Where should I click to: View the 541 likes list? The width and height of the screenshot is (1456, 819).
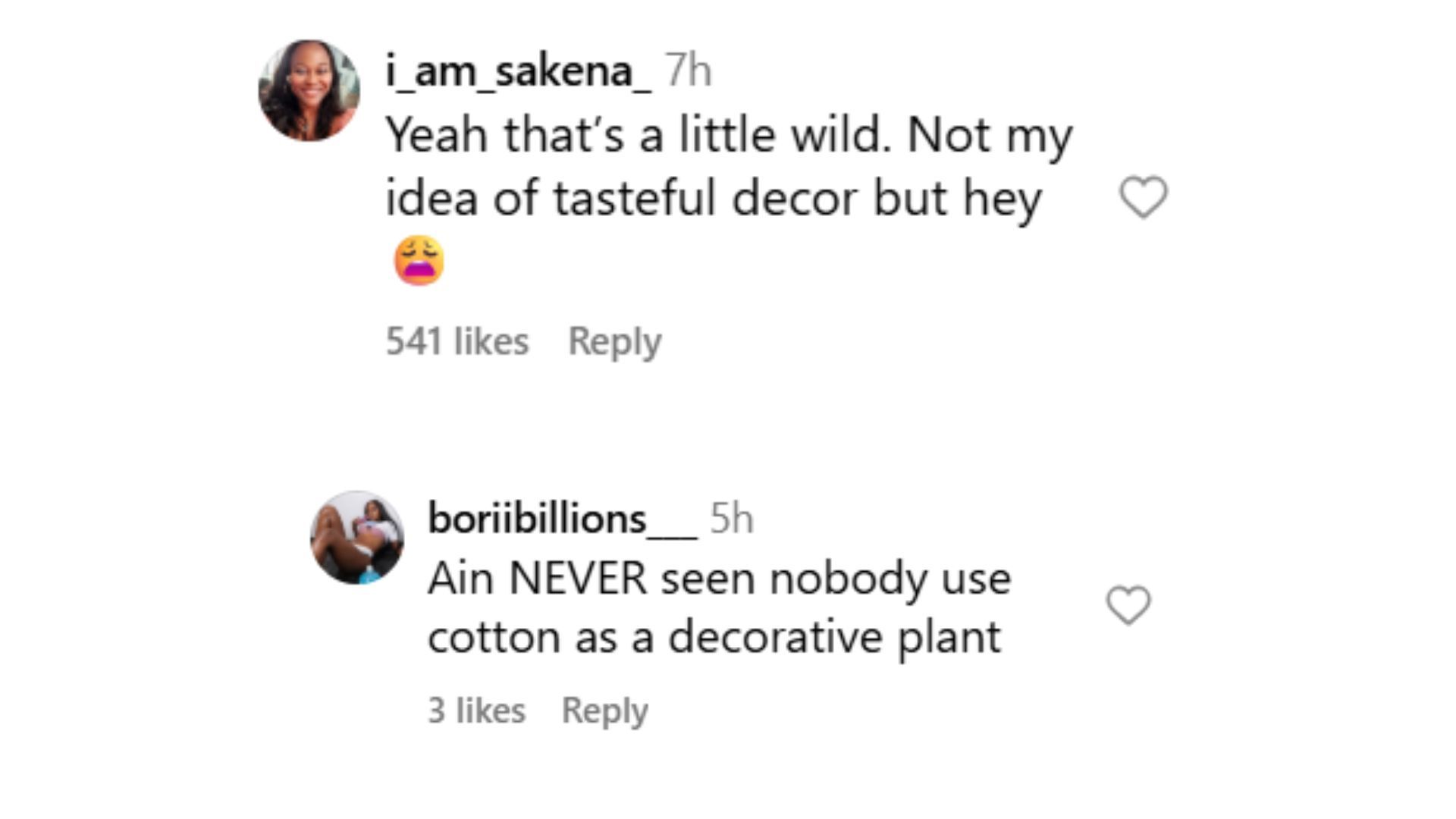pos(457,341)
